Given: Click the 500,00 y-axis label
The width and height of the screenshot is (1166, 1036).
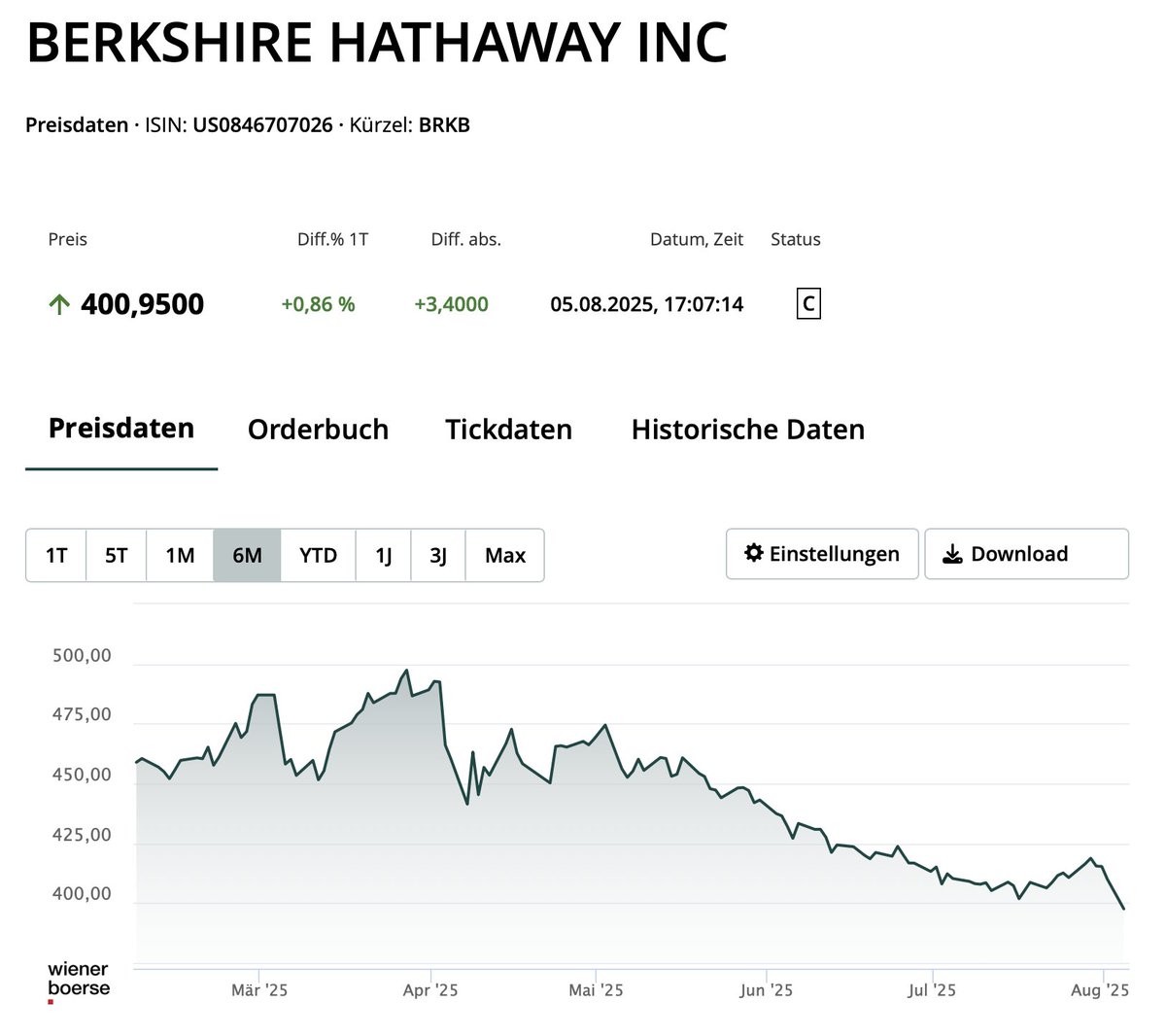Looking at the screenshot, I should [82, 656].
